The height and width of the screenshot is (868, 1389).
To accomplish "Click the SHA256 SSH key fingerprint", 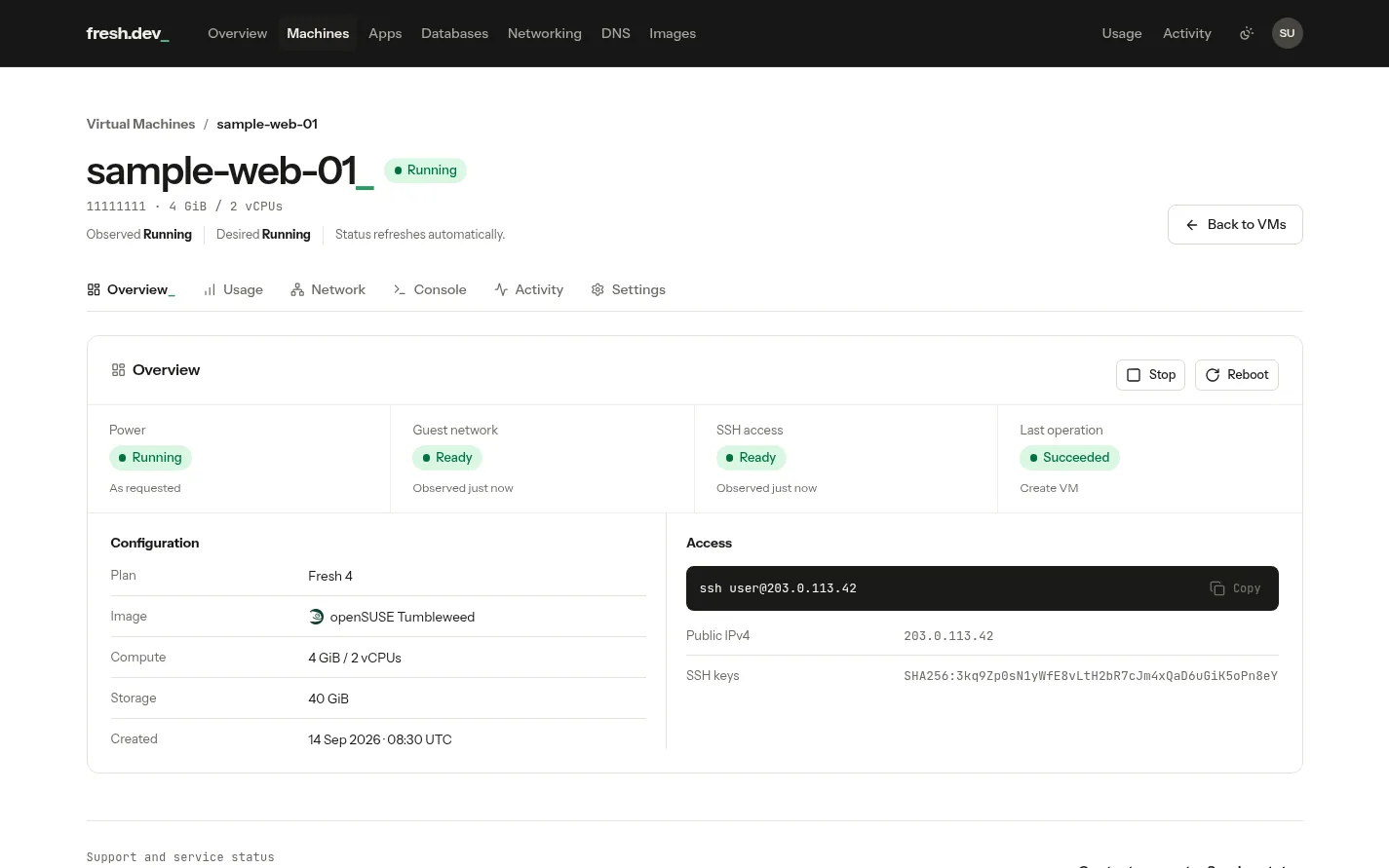I will (1091, 676).
